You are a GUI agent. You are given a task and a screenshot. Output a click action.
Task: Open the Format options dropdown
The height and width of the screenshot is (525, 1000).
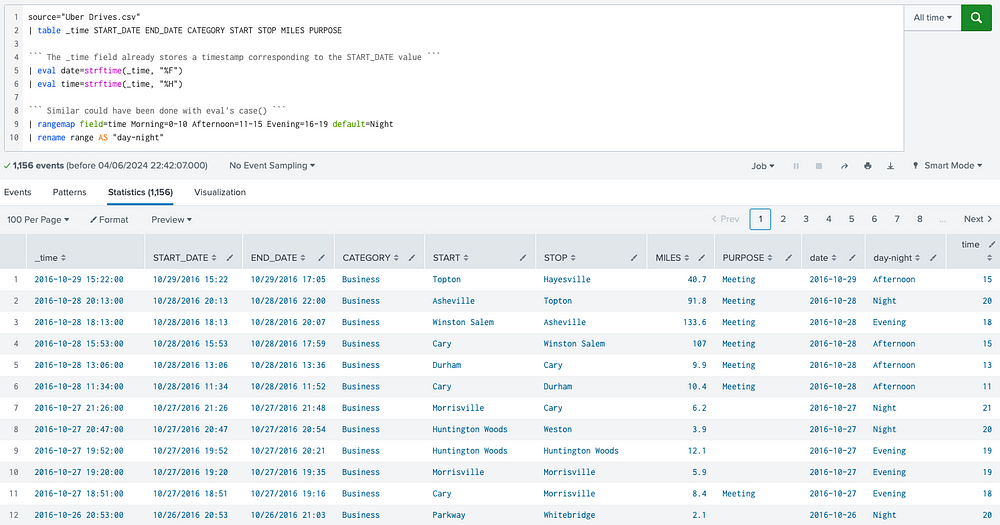pos(109,219)
